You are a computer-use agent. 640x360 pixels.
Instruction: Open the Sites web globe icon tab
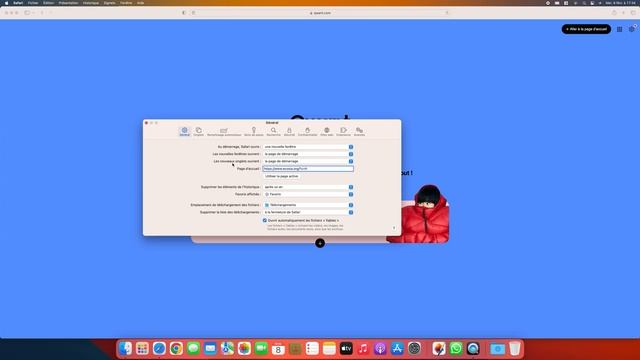click(x=327, y=131)
